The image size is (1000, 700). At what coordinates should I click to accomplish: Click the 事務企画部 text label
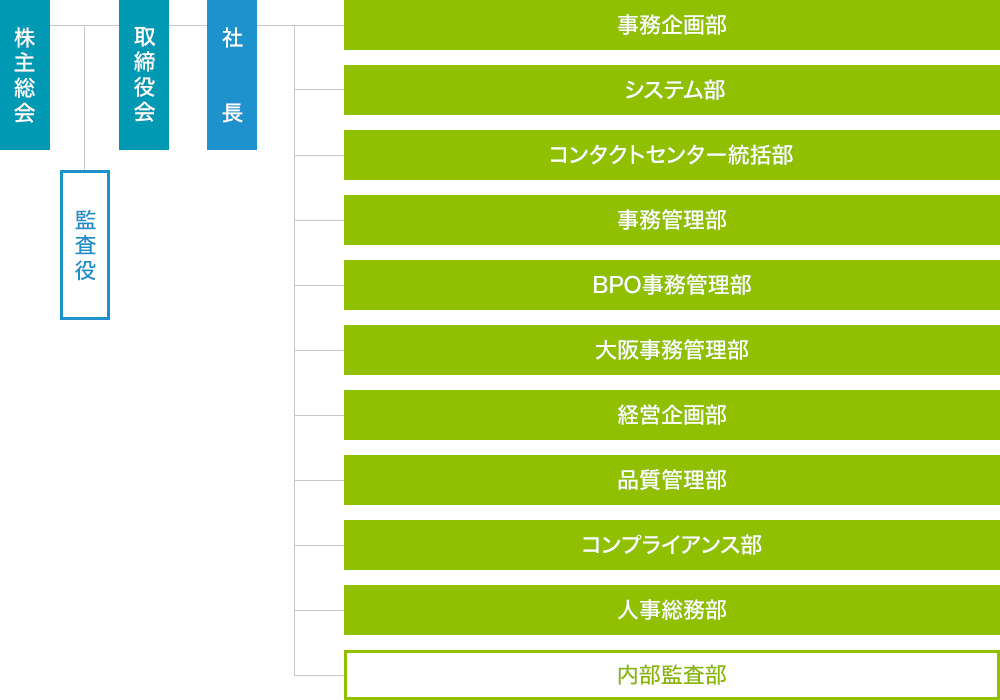coord(672,25)
